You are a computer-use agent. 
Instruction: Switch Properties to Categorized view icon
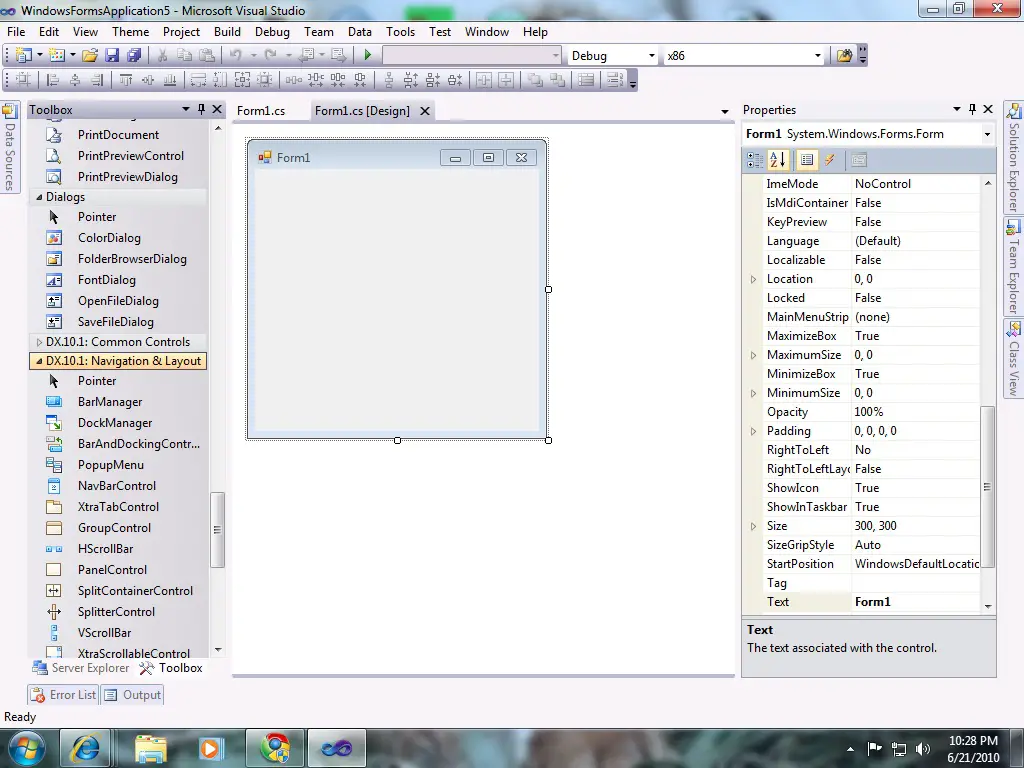(x=755, y=160)
